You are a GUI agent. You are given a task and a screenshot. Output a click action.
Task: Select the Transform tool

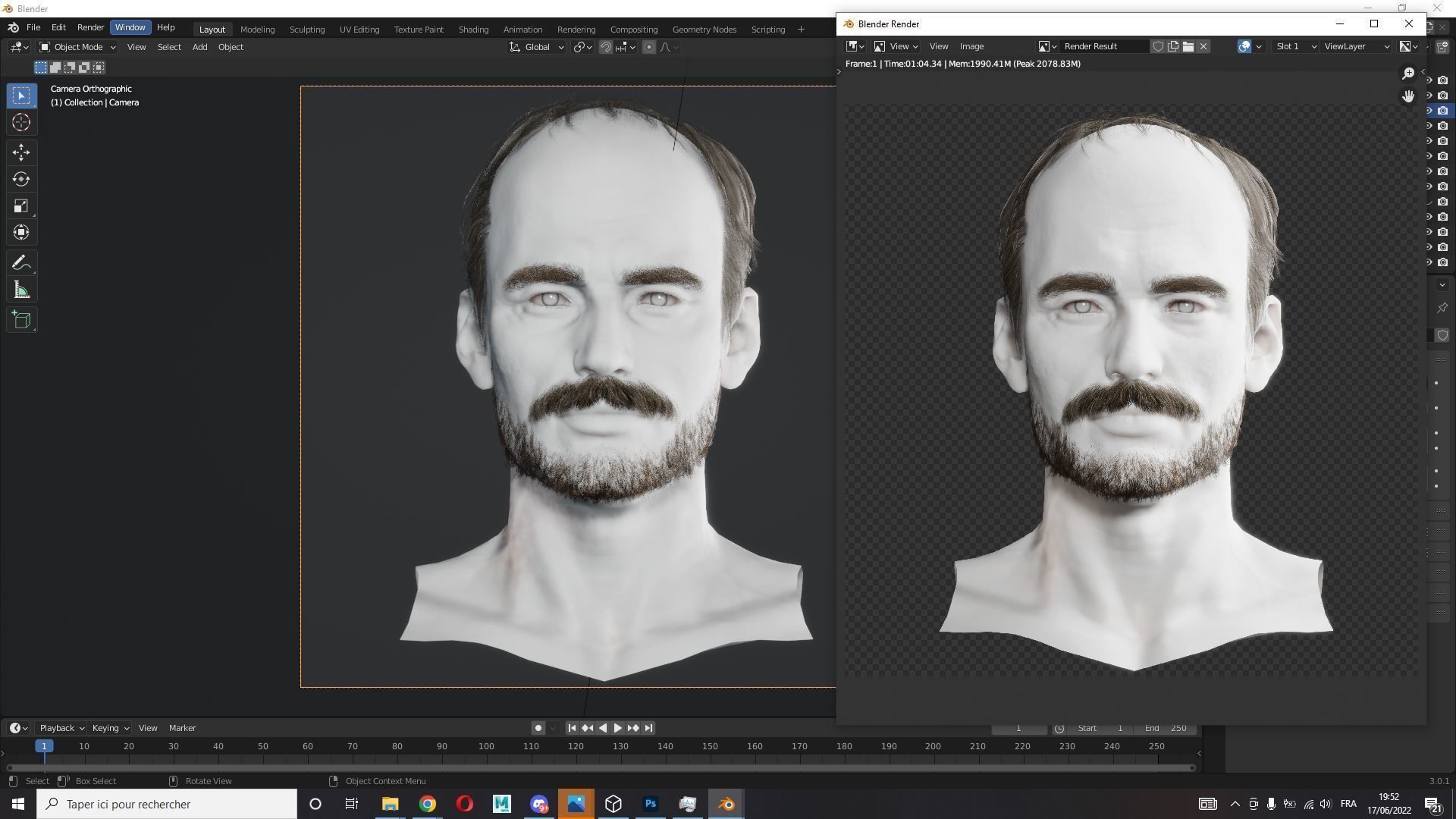pyautogui.click(x=21, y=233)
